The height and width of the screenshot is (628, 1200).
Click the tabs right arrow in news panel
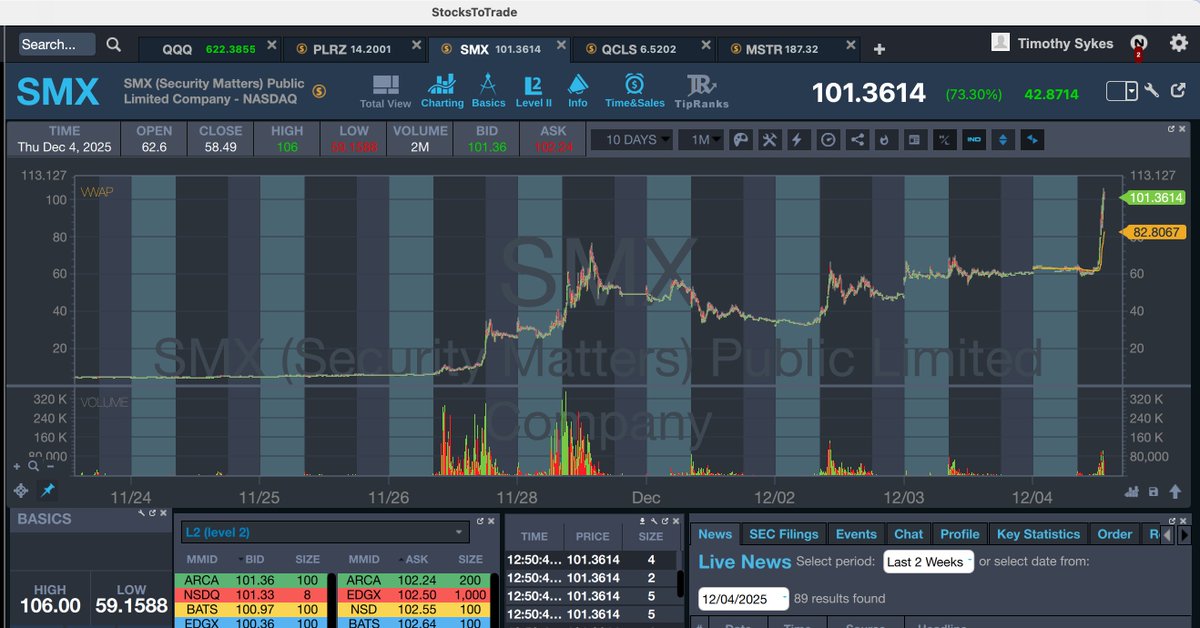(1185, 535)
